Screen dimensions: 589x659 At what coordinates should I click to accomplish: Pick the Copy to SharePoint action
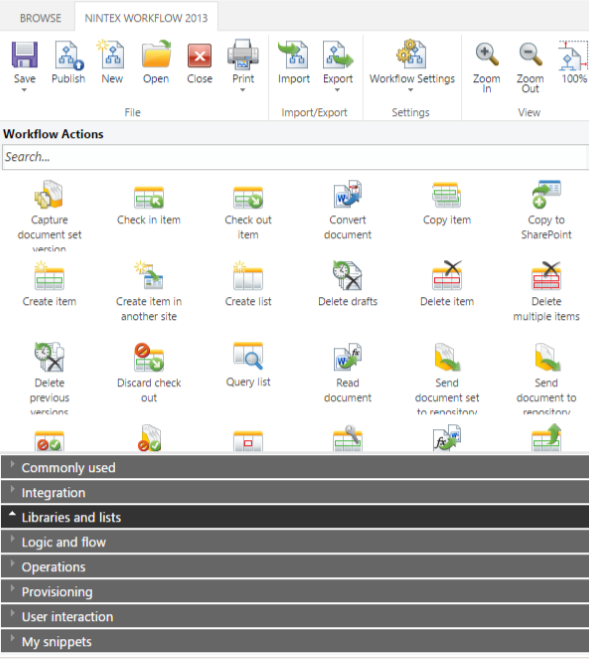(546, 210)
